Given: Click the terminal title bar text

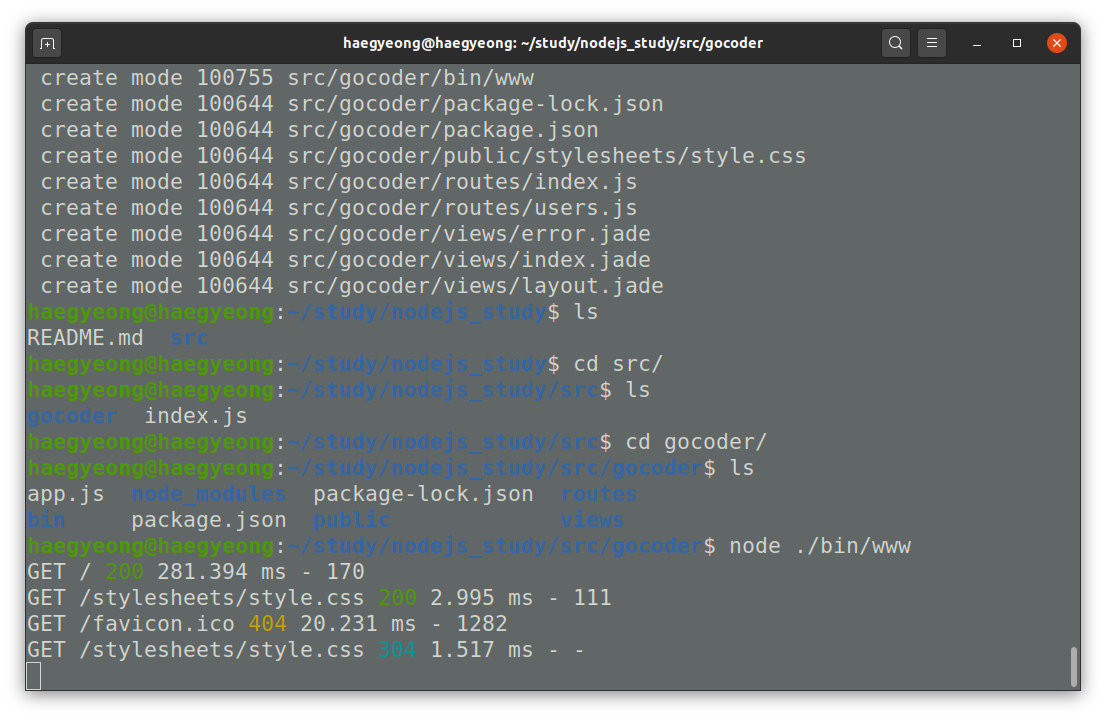Looking at the screenshot, I should click(x=553, y=42).
